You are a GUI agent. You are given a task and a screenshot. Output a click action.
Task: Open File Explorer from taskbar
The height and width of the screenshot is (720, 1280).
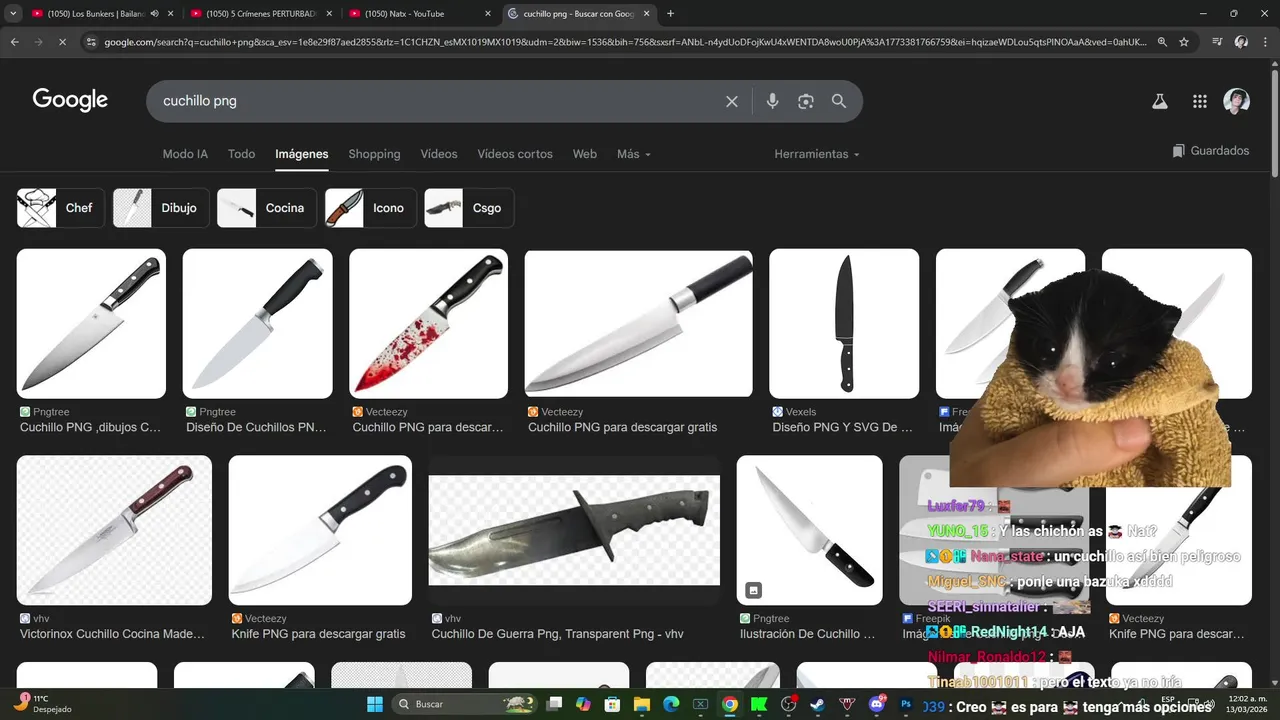pos(642,704)
